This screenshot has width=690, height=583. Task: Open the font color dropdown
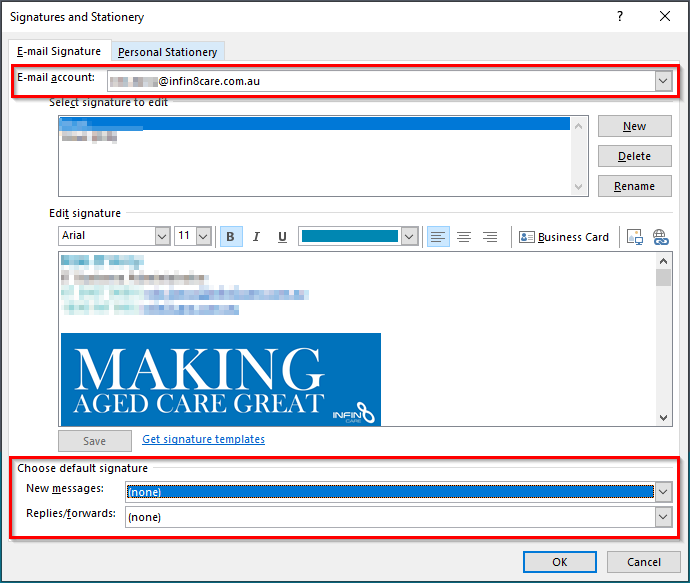[408, 237]
